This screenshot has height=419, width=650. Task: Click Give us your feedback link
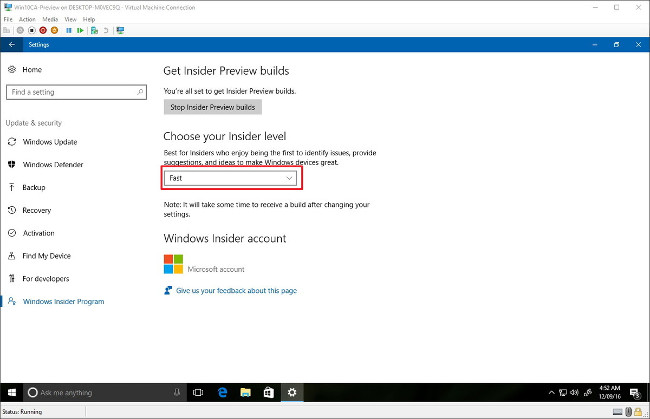coord(236,291)
